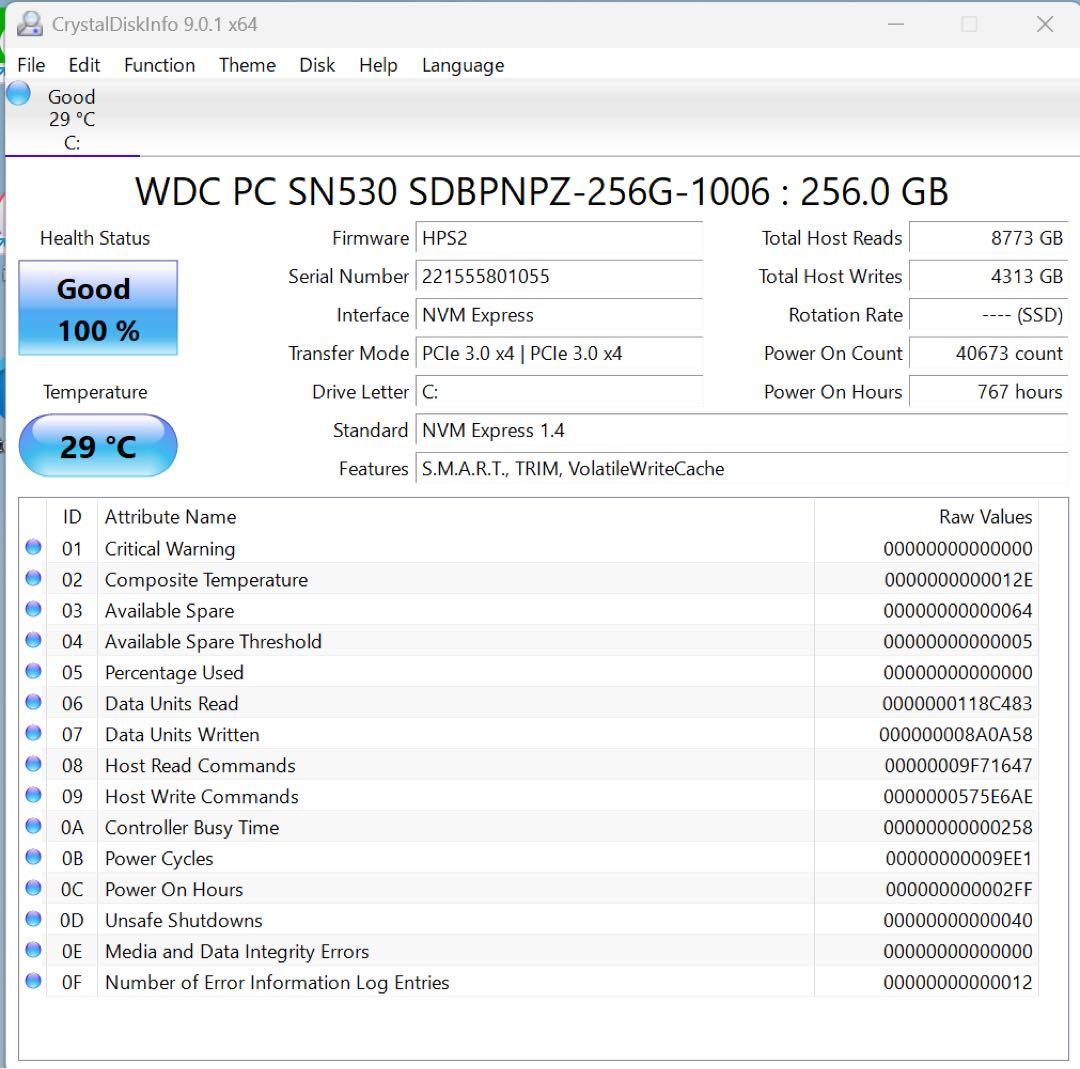
Task: Open the Theme menu
Action: click(246, 65)
